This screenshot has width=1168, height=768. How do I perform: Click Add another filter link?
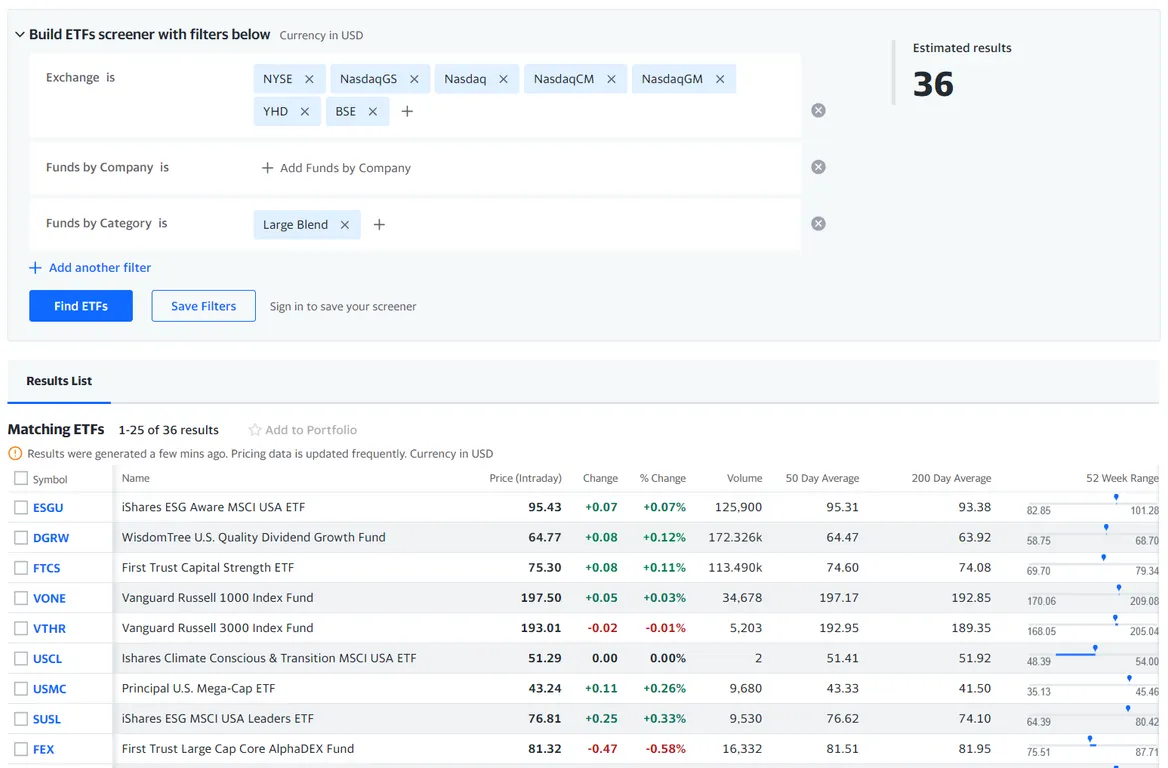point(90,267)
